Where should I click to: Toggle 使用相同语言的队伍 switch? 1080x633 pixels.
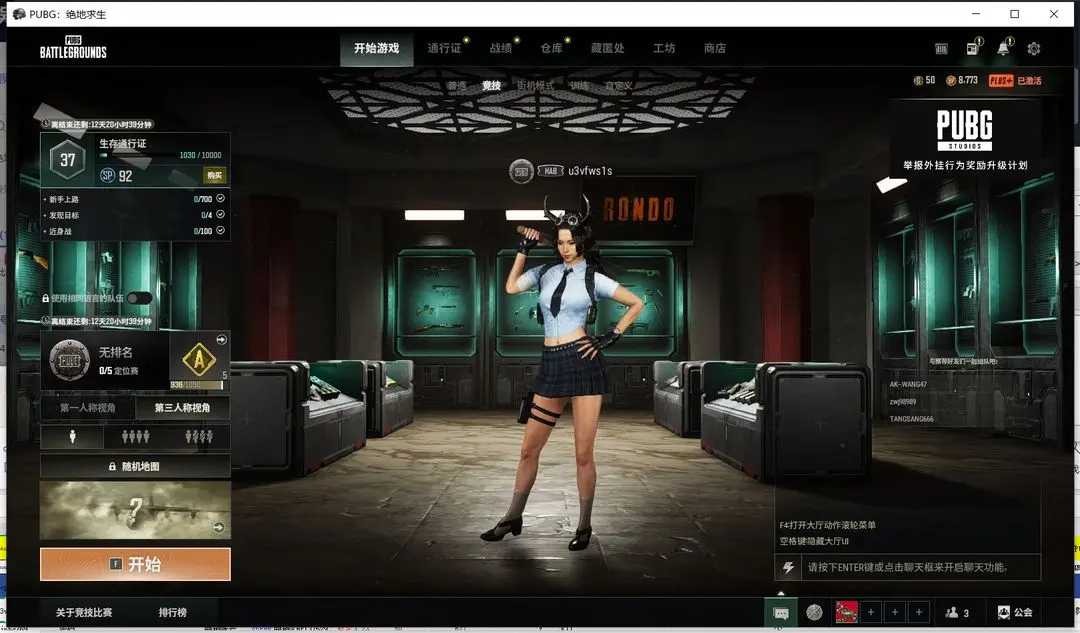click(x=139, y=298)
